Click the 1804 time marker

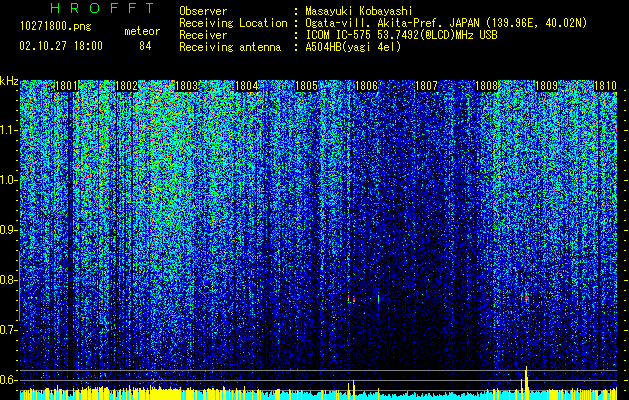pos(246,86)
